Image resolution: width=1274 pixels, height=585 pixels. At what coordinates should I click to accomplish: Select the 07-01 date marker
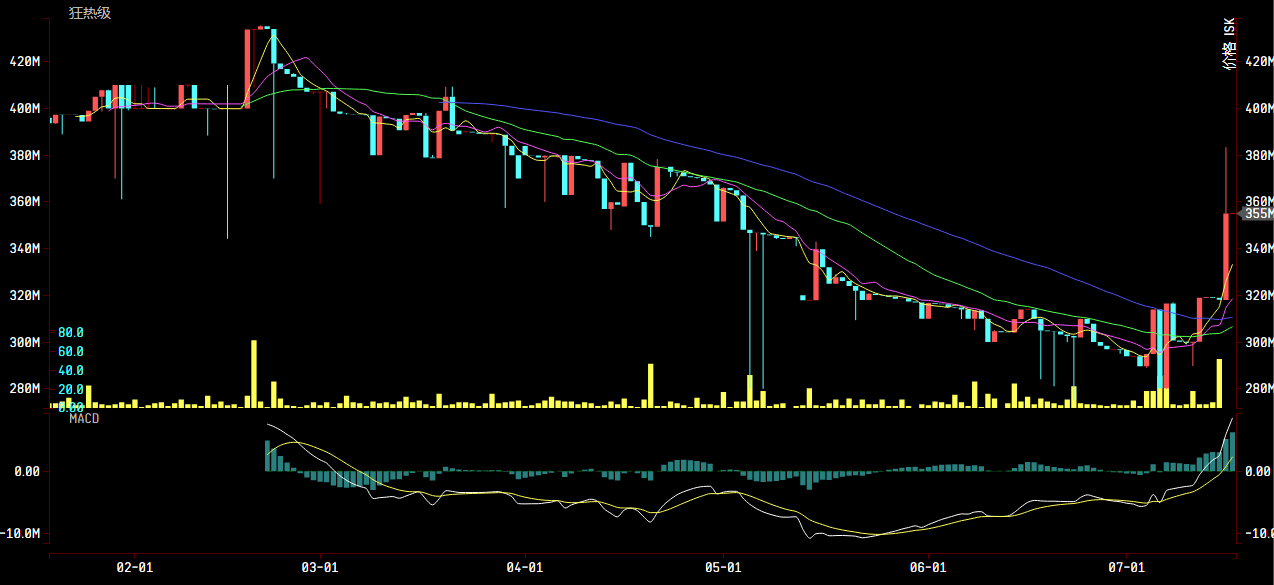[x=1125, y=566]
